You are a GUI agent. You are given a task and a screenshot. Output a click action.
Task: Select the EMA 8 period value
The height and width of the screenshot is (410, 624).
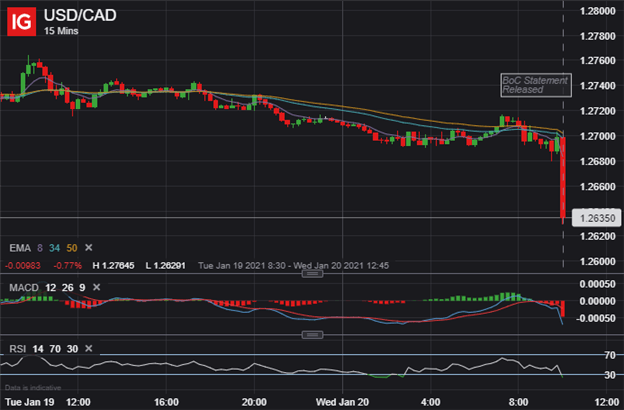[40, 248]
